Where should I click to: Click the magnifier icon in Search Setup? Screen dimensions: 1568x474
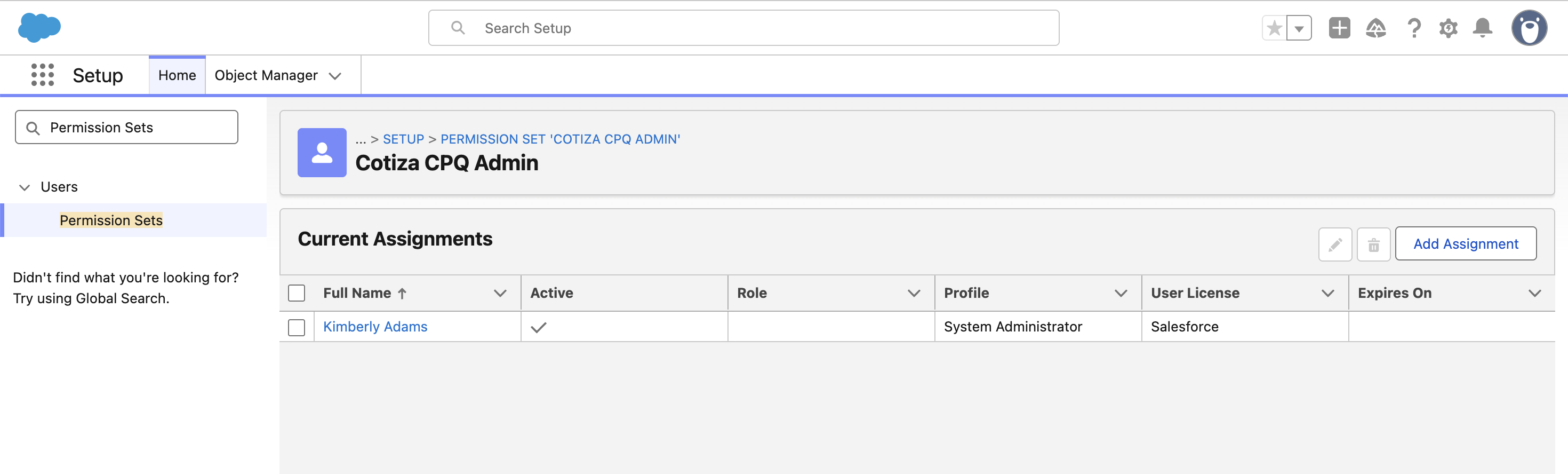458,28
